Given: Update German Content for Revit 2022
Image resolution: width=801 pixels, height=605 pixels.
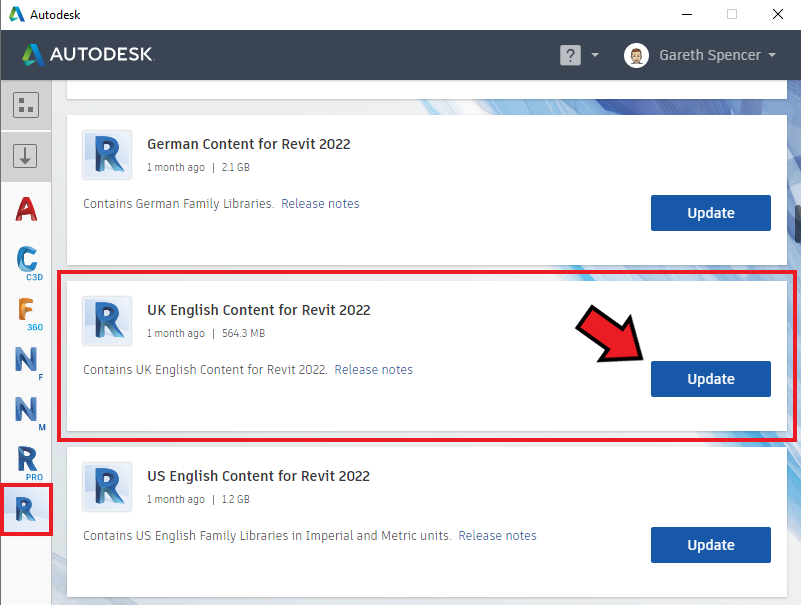Looking at the screenshot, I should 711,213.
